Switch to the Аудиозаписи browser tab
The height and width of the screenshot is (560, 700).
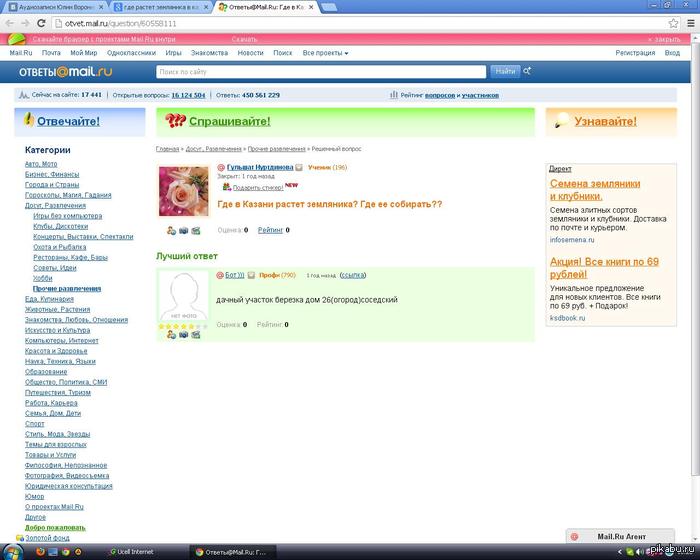click(x=57, y=7)
